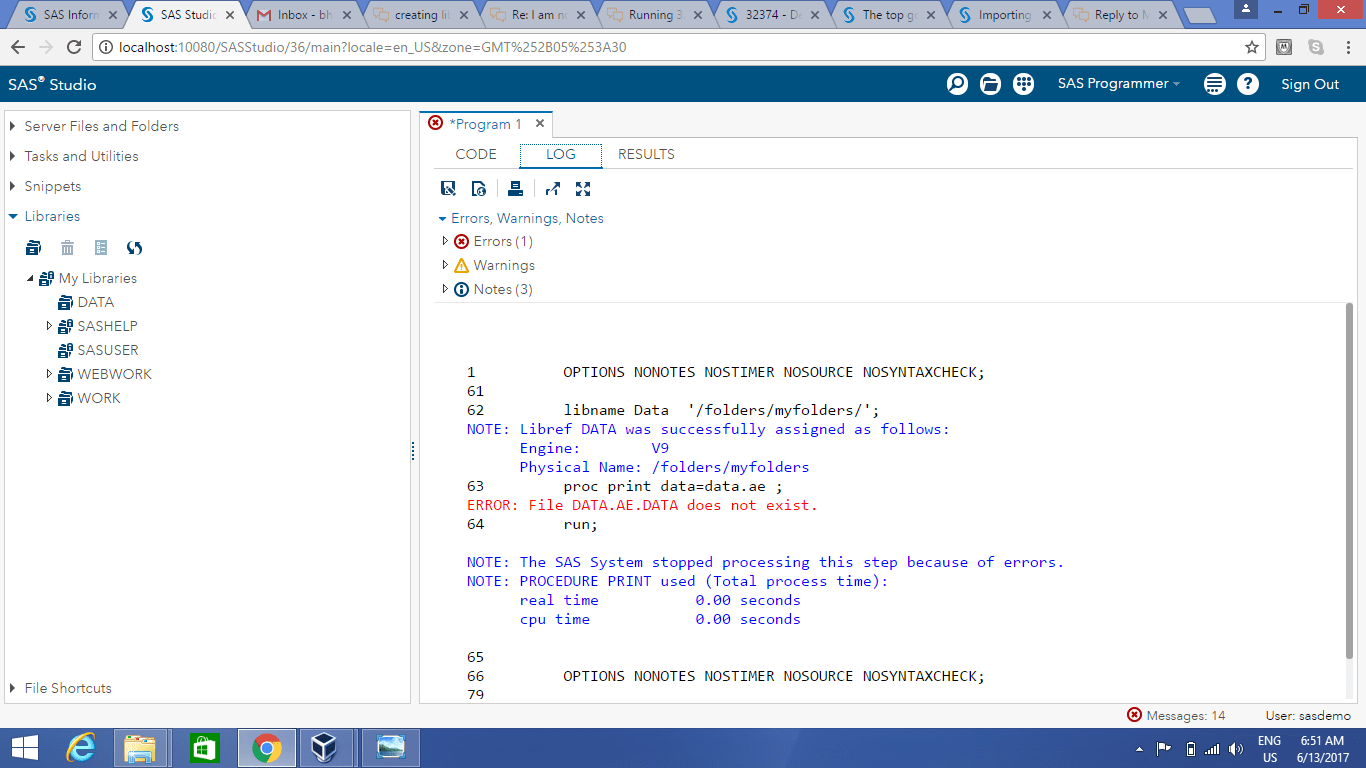Open the SAS Programmer menu
Viewport: 1366px width, 768px height.
coord(1118,84)
